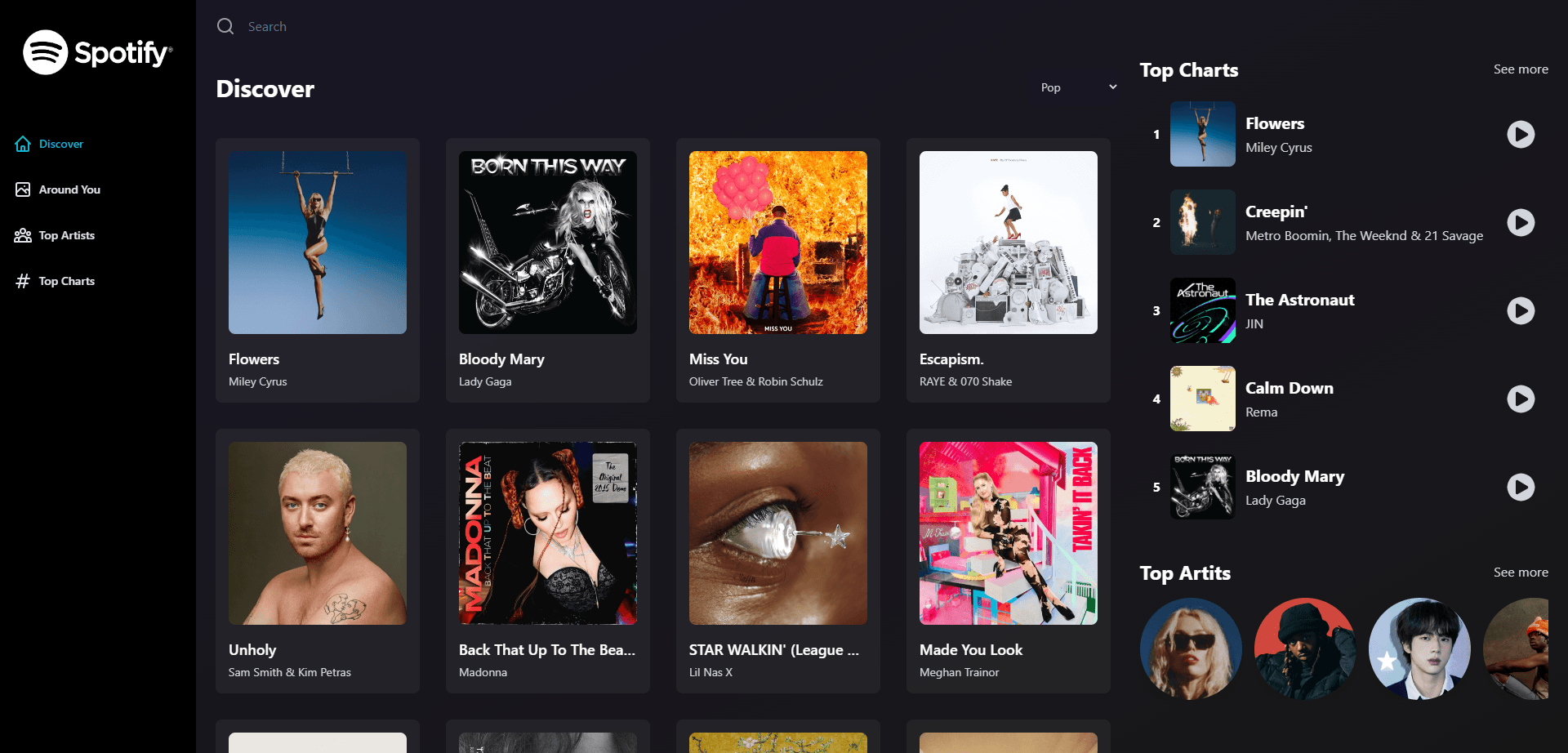Image resolution: width=1568 pixels, height=753 pixels.
Task: Click the Flowers song title in Discover
Action: [x=254, y=359]
